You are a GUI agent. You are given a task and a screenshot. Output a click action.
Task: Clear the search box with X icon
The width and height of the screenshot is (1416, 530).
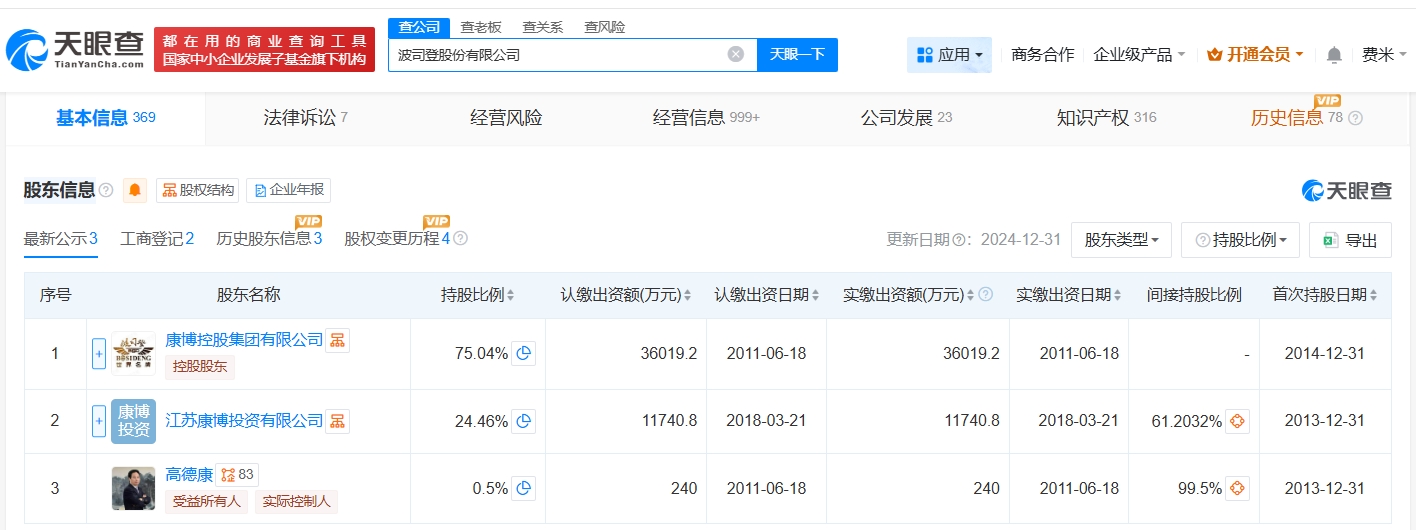tap(736, 54)
